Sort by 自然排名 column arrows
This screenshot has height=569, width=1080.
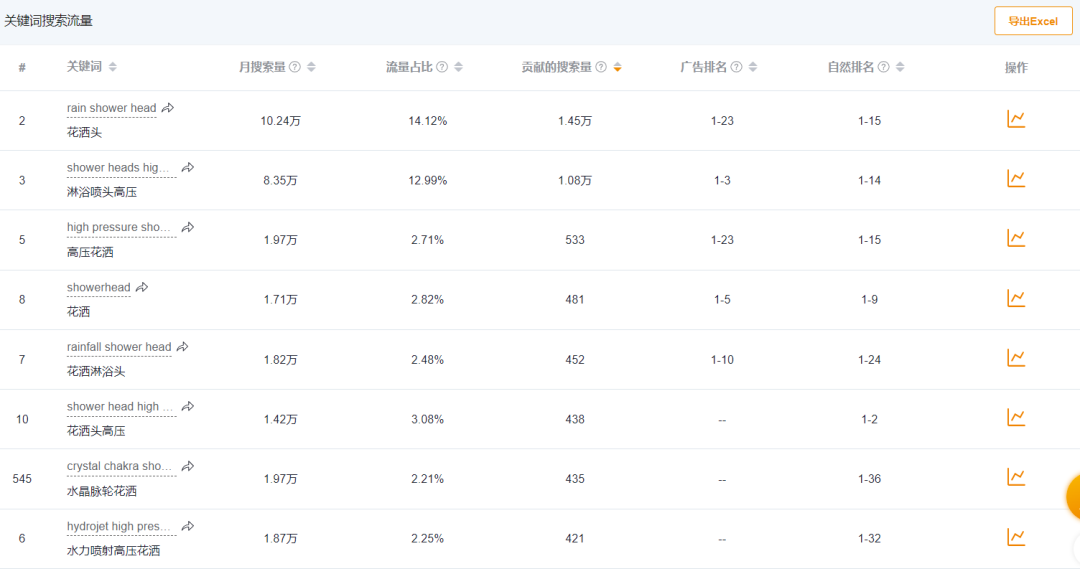click(900, 67)
